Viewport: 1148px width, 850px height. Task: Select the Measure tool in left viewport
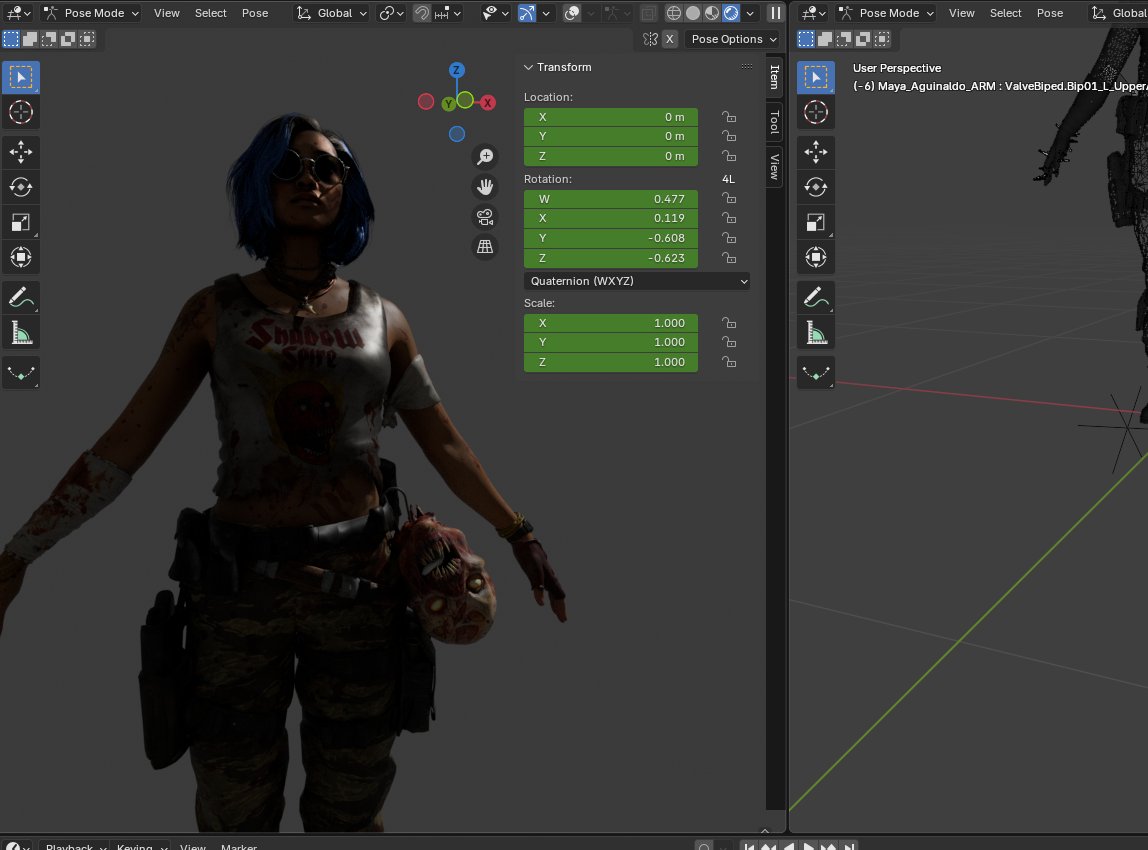tap(20, 333)
